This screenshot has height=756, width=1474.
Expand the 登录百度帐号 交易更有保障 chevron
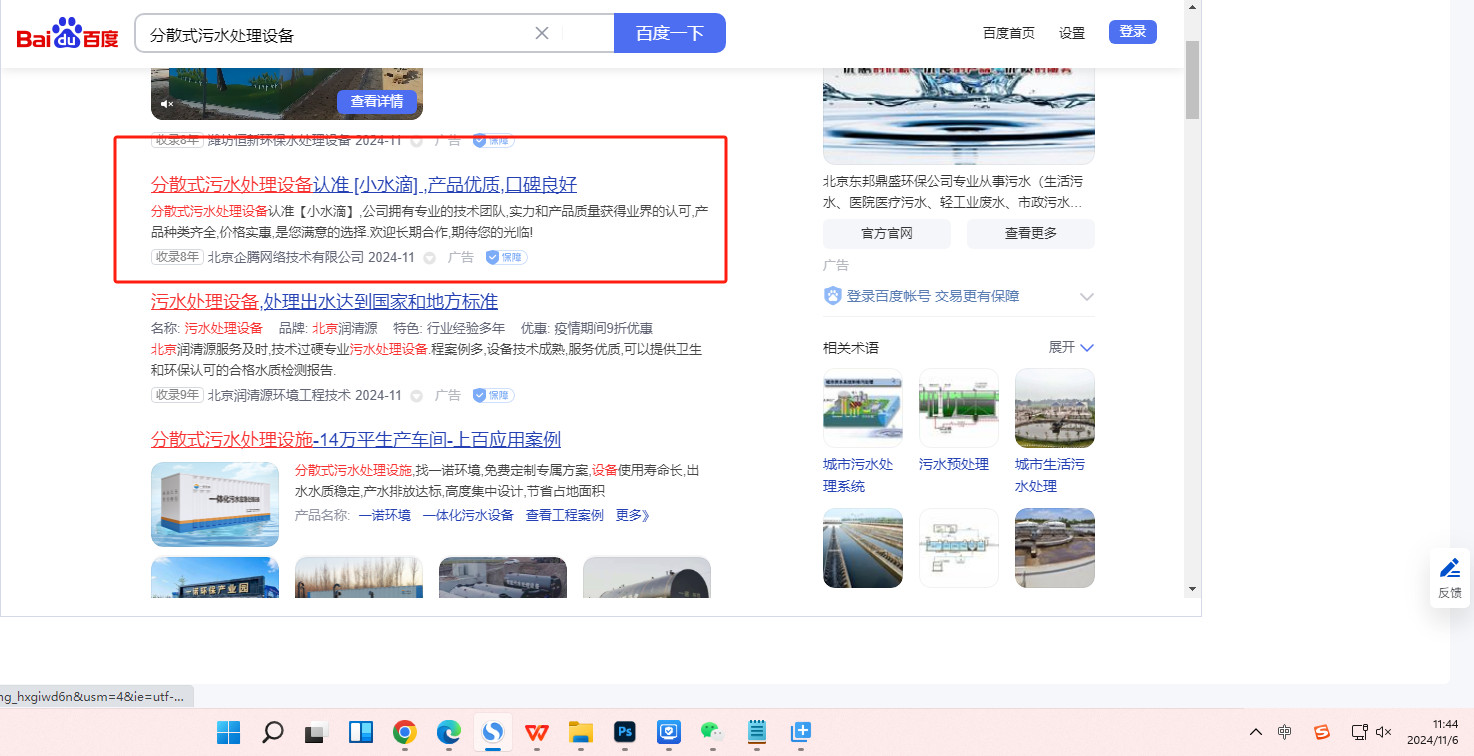tap(1087, 297)
